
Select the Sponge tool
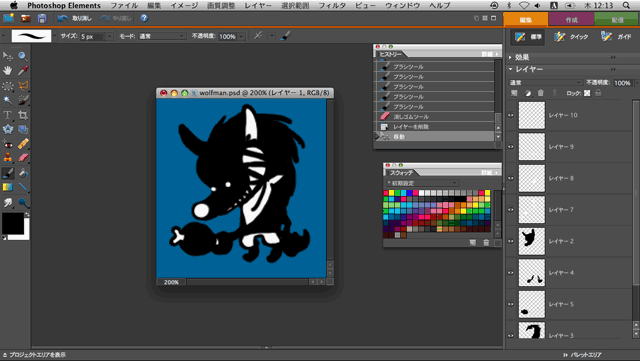click(x=23, y=203)
